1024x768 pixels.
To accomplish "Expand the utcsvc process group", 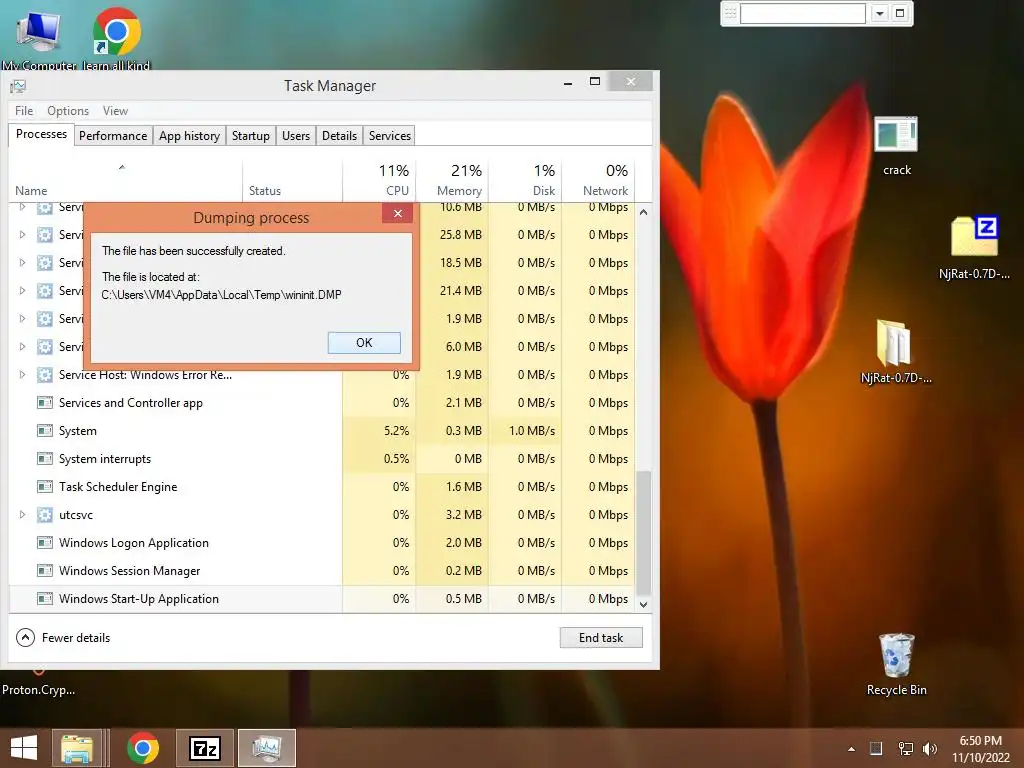I will click(22, 515).
